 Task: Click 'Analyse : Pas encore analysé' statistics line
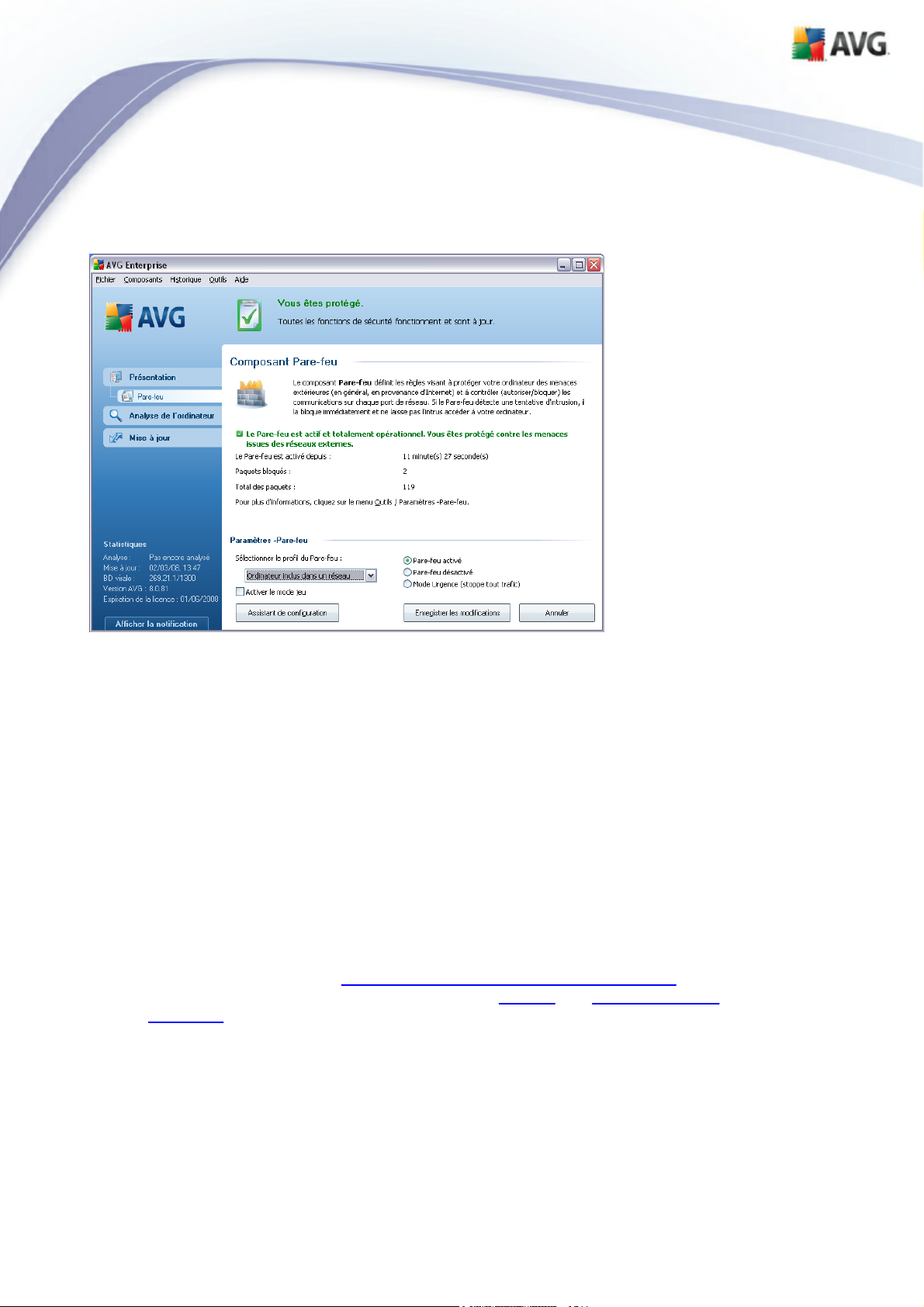pyautogui.click(x=157, y=558)
